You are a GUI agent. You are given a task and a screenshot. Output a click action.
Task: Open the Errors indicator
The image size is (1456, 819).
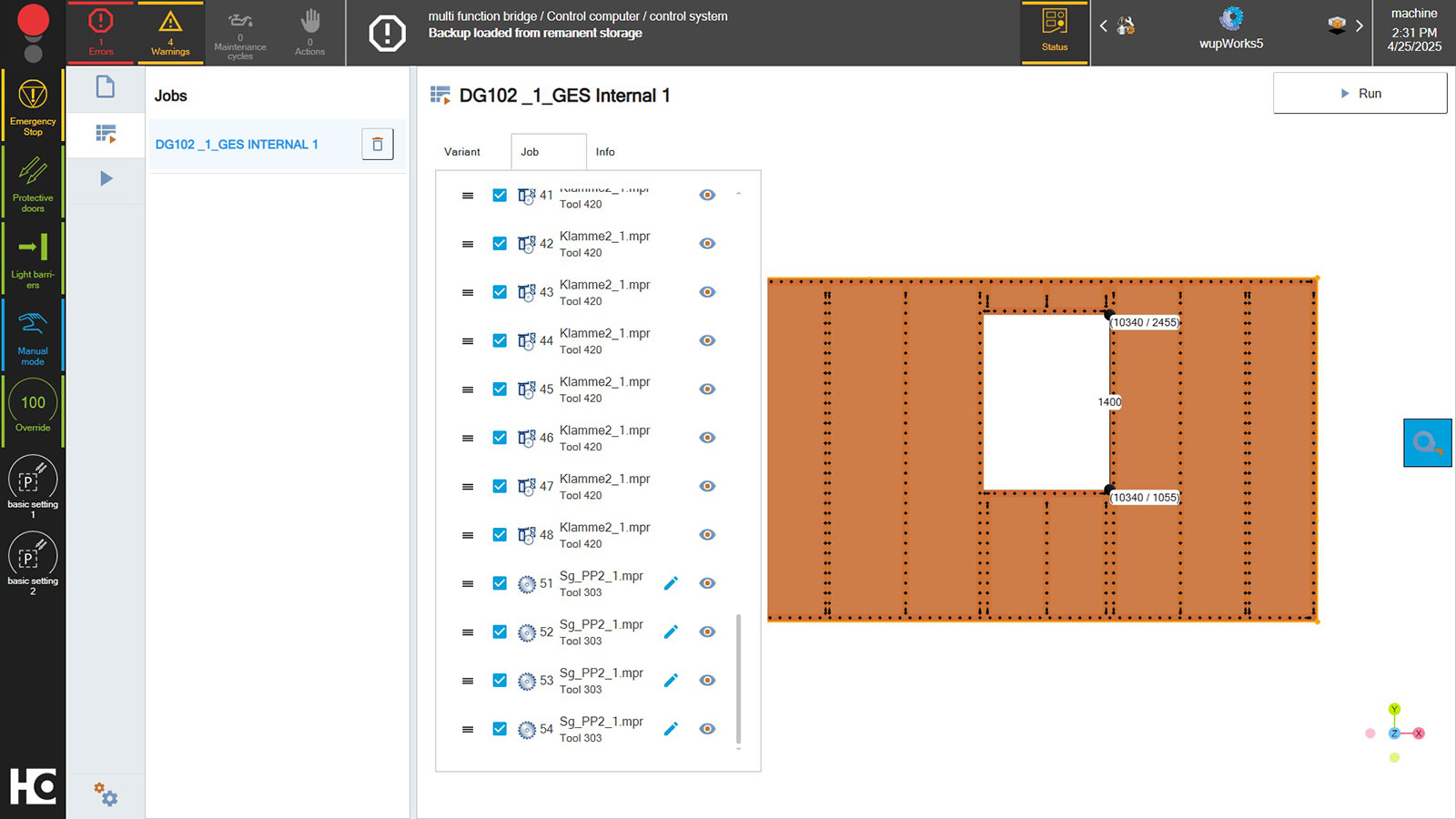point(101,33)
